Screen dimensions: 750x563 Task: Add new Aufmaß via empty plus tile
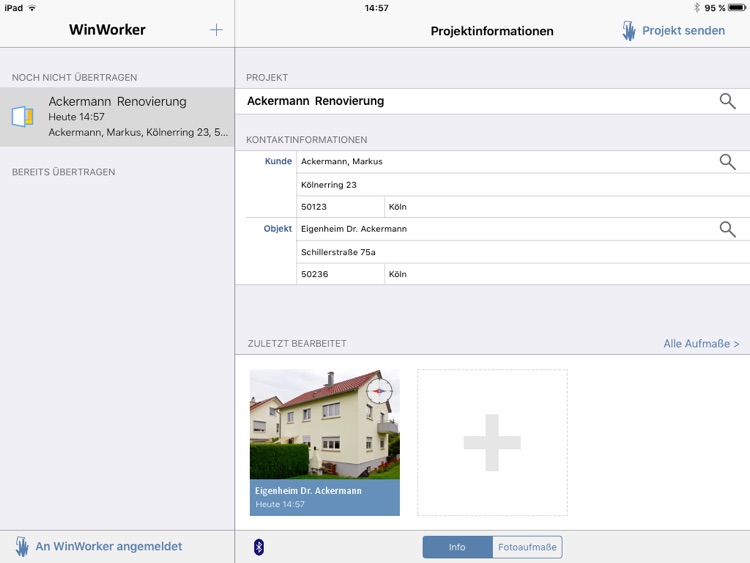click(492, 442)
